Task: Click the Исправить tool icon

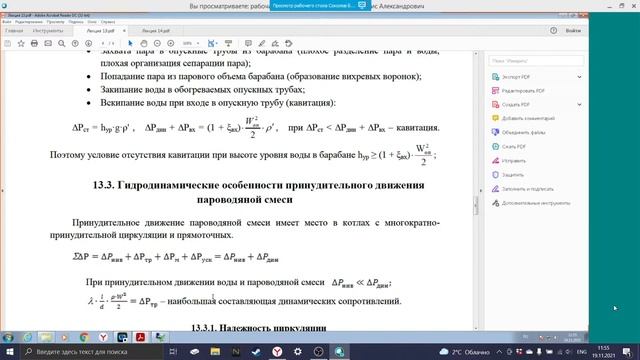Action: 496,161
